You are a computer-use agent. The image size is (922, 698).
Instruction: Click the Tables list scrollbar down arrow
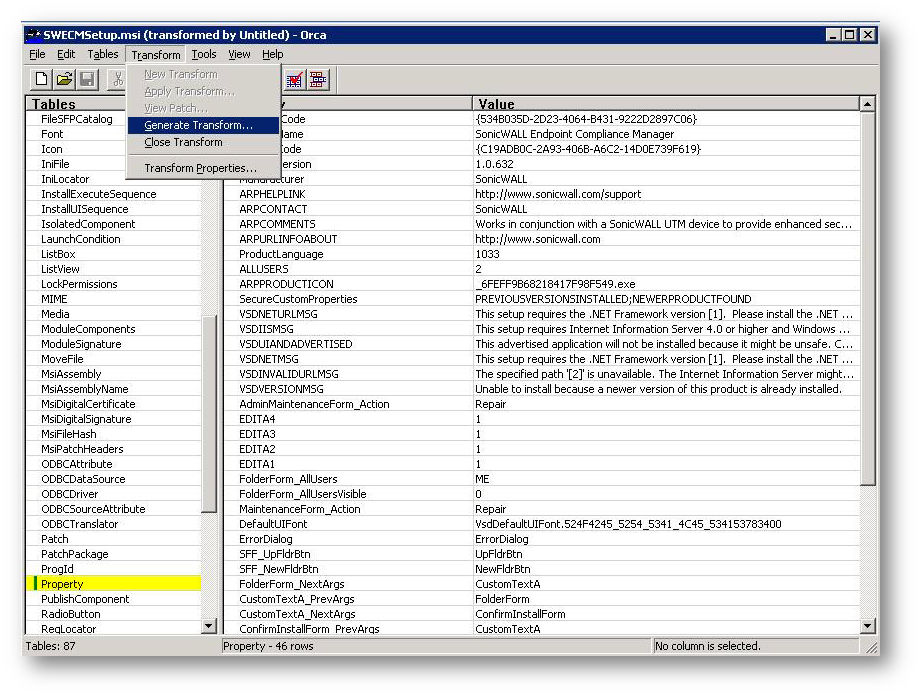click(x=209, y=626)
